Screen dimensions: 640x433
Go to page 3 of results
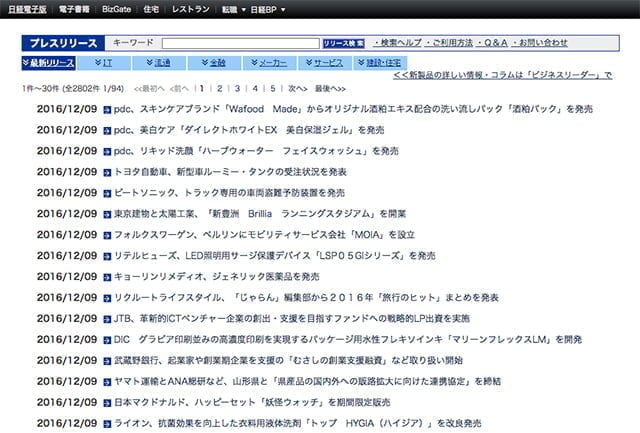point(237,89)
